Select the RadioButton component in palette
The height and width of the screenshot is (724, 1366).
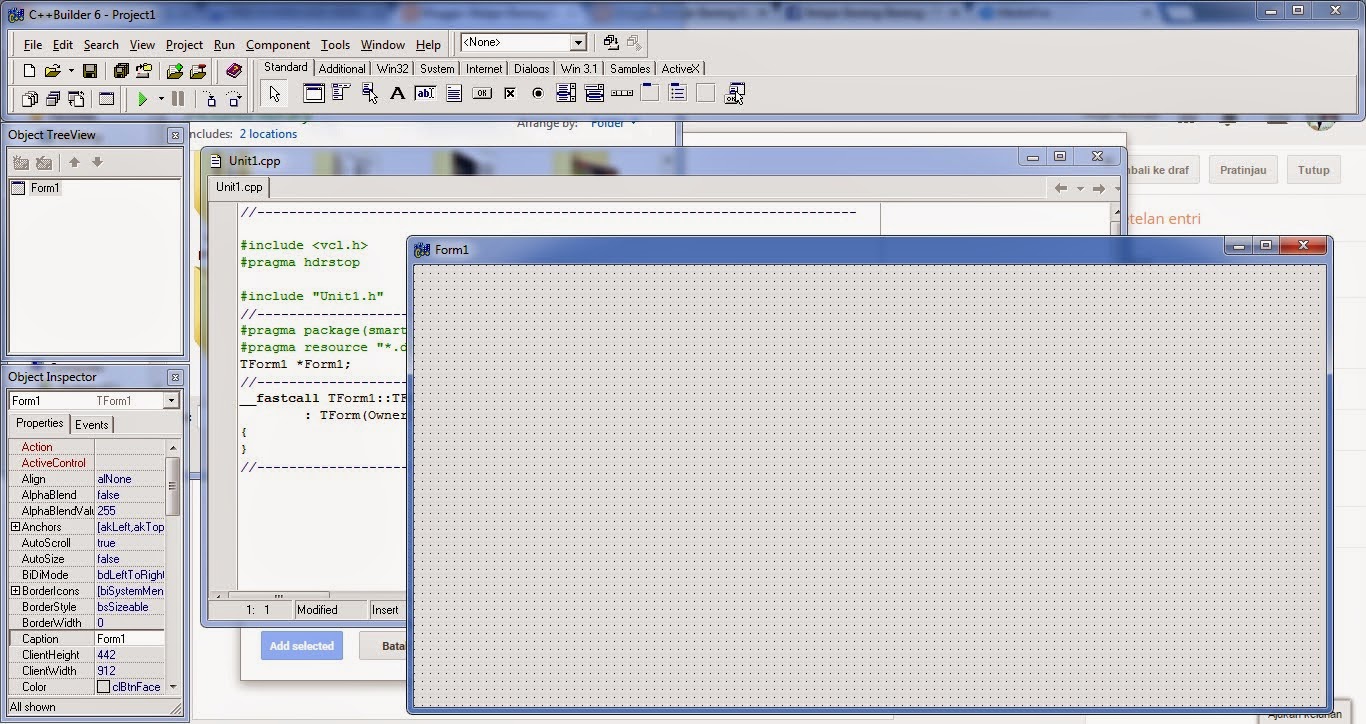tap(538, 93)
